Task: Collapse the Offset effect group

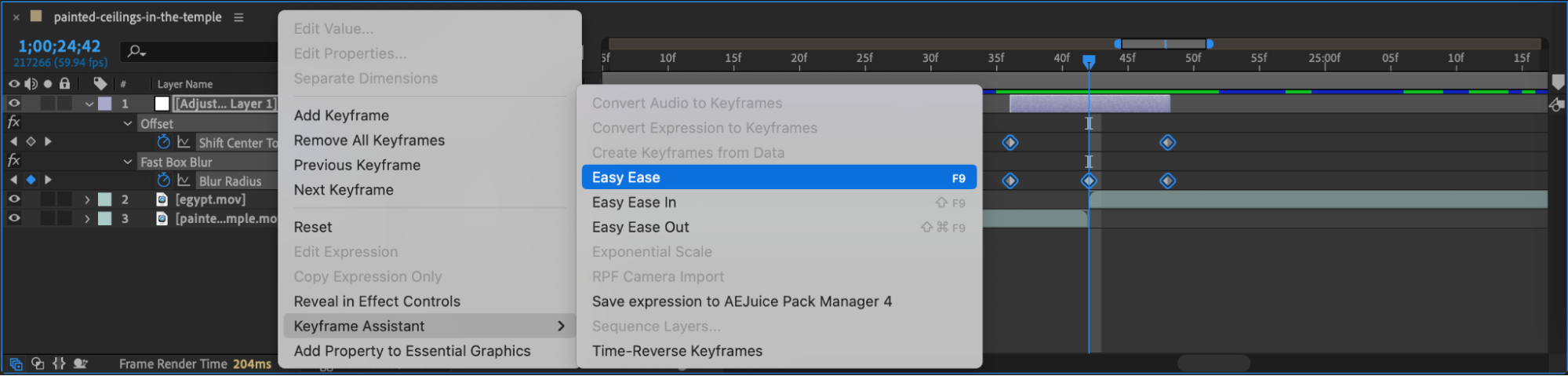Action: click(x=128, y=123)
